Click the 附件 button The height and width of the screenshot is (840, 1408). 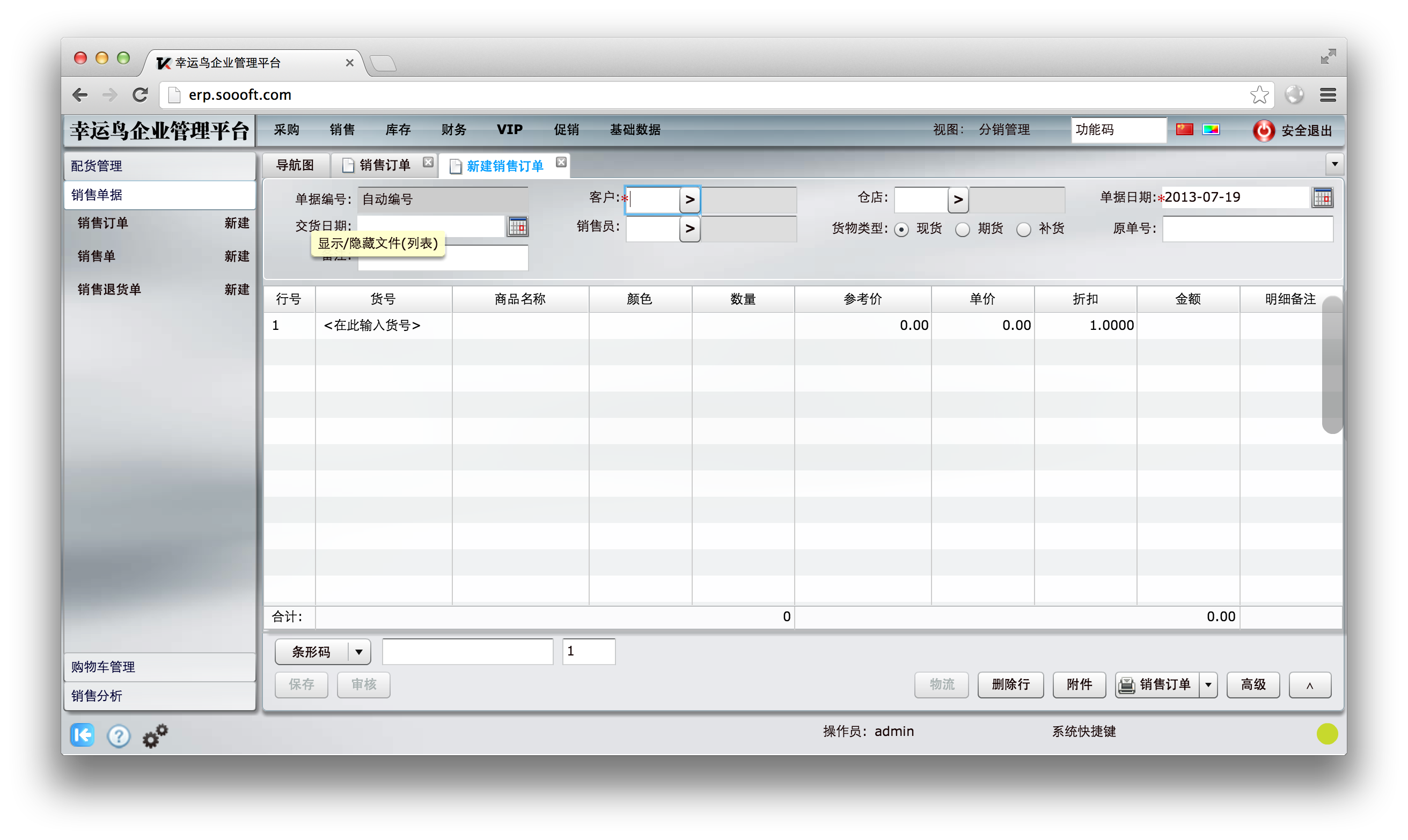[1079, 685]
